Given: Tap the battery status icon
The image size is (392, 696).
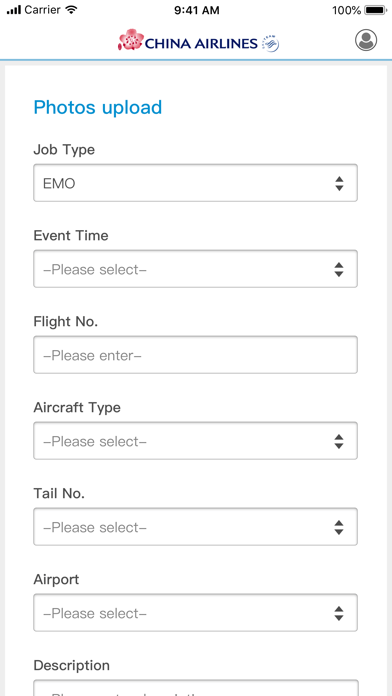Looking at the screenshot, I should (376, 10).
